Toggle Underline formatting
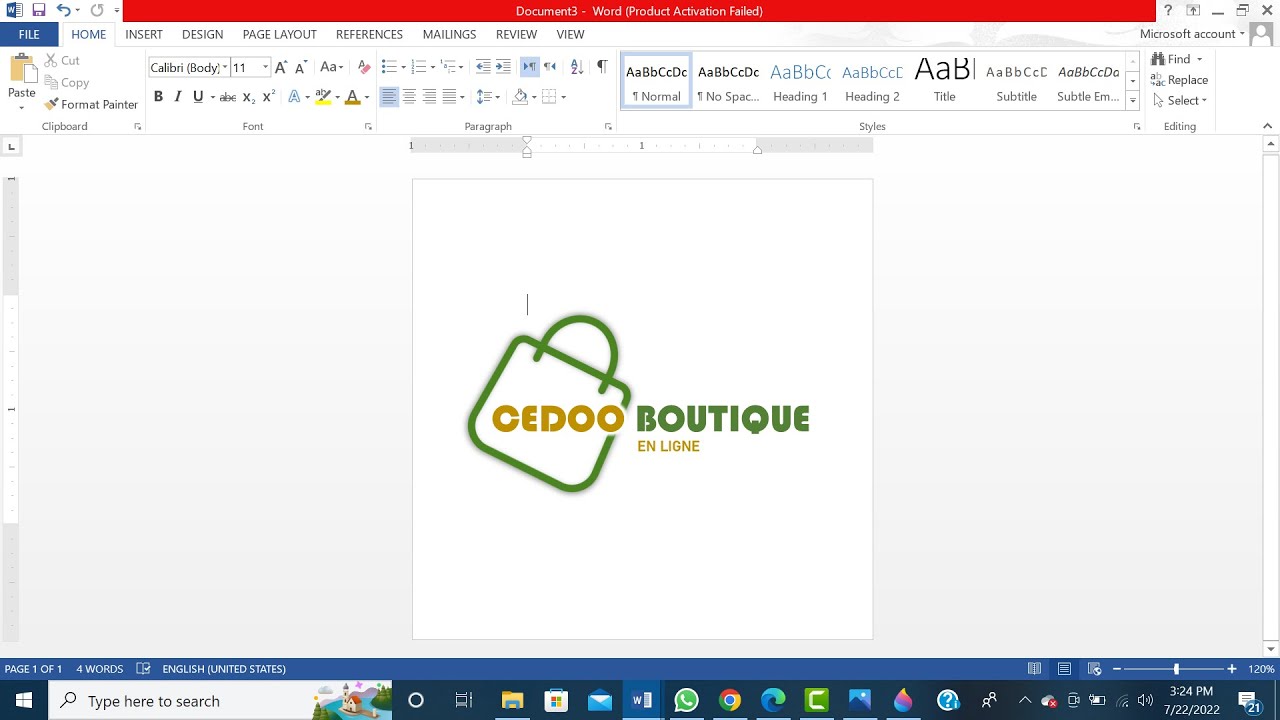 tap(198, 97)
